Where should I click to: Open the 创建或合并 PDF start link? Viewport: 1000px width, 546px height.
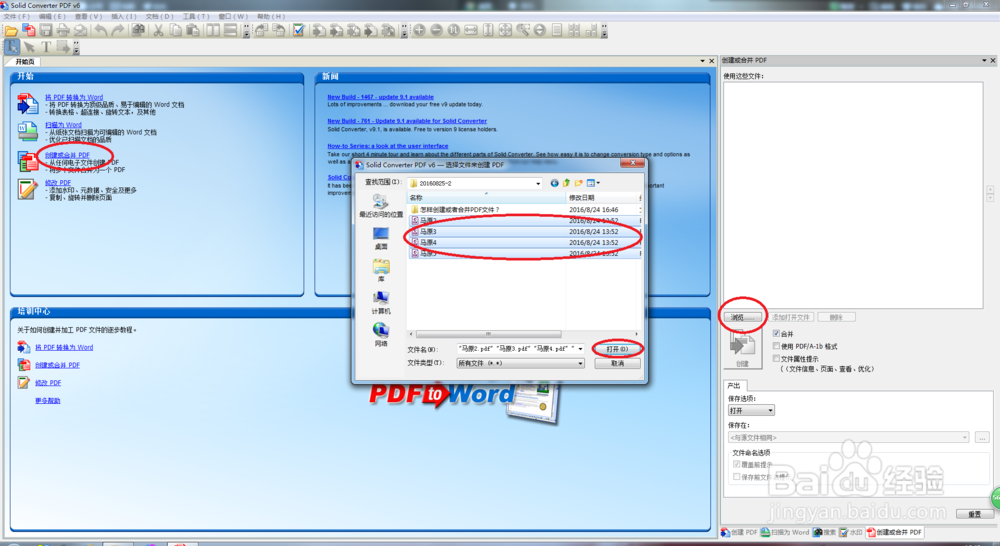67,155
